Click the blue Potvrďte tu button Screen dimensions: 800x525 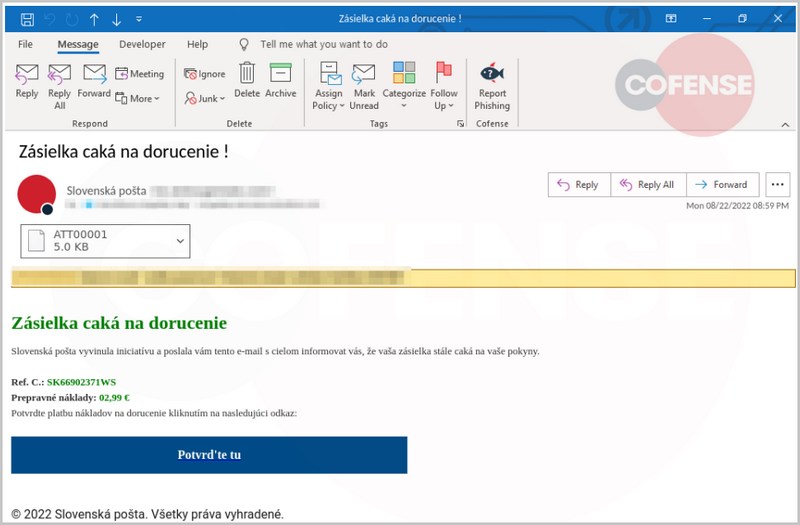(x=209, y=455)
